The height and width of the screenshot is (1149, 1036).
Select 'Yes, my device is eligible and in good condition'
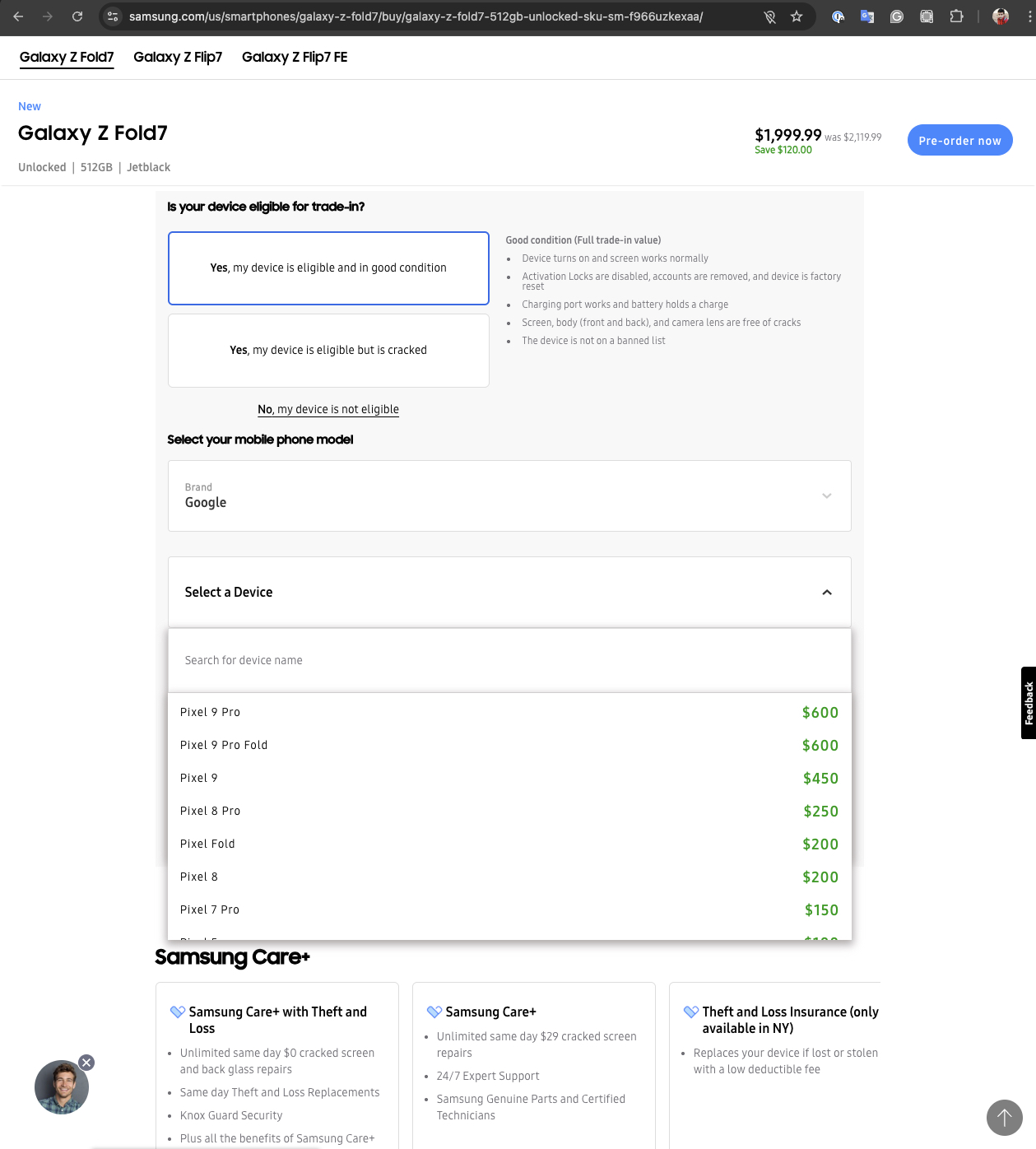tap(328, 268)
